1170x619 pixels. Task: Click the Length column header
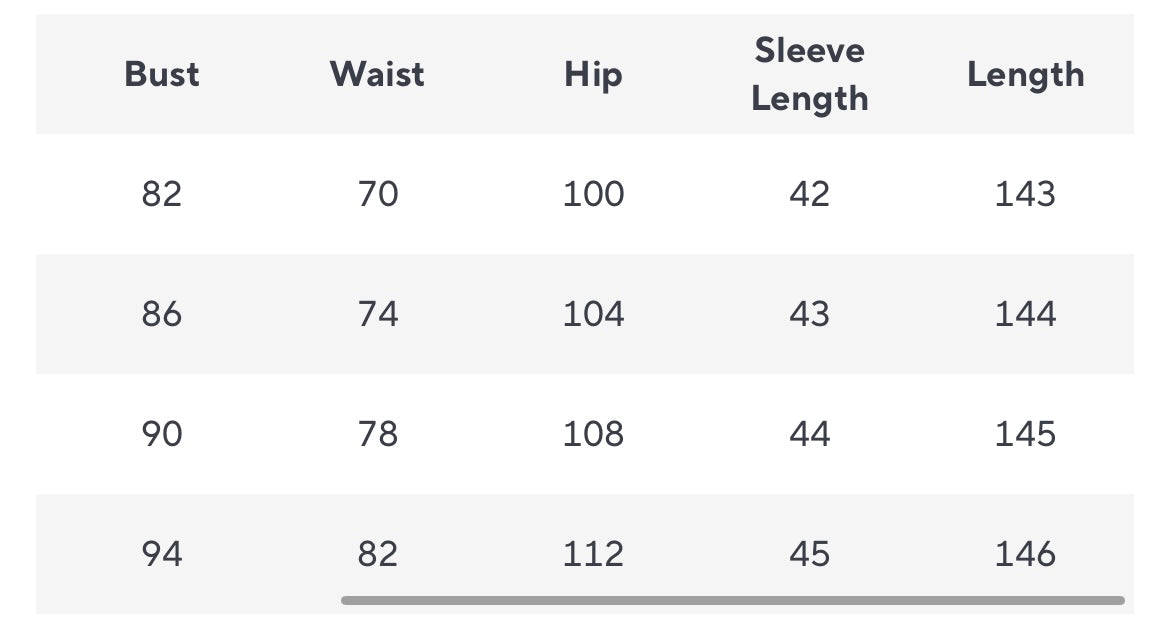(x=1025, y=74)
